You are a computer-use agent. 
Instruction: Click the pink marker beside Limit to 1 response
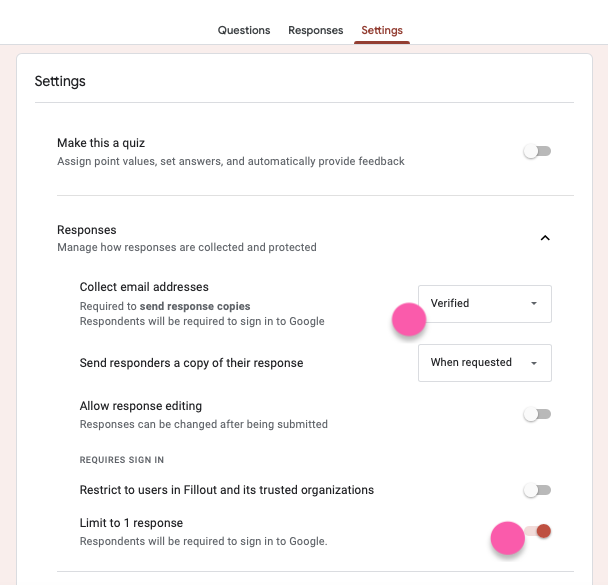pos(508,537)
